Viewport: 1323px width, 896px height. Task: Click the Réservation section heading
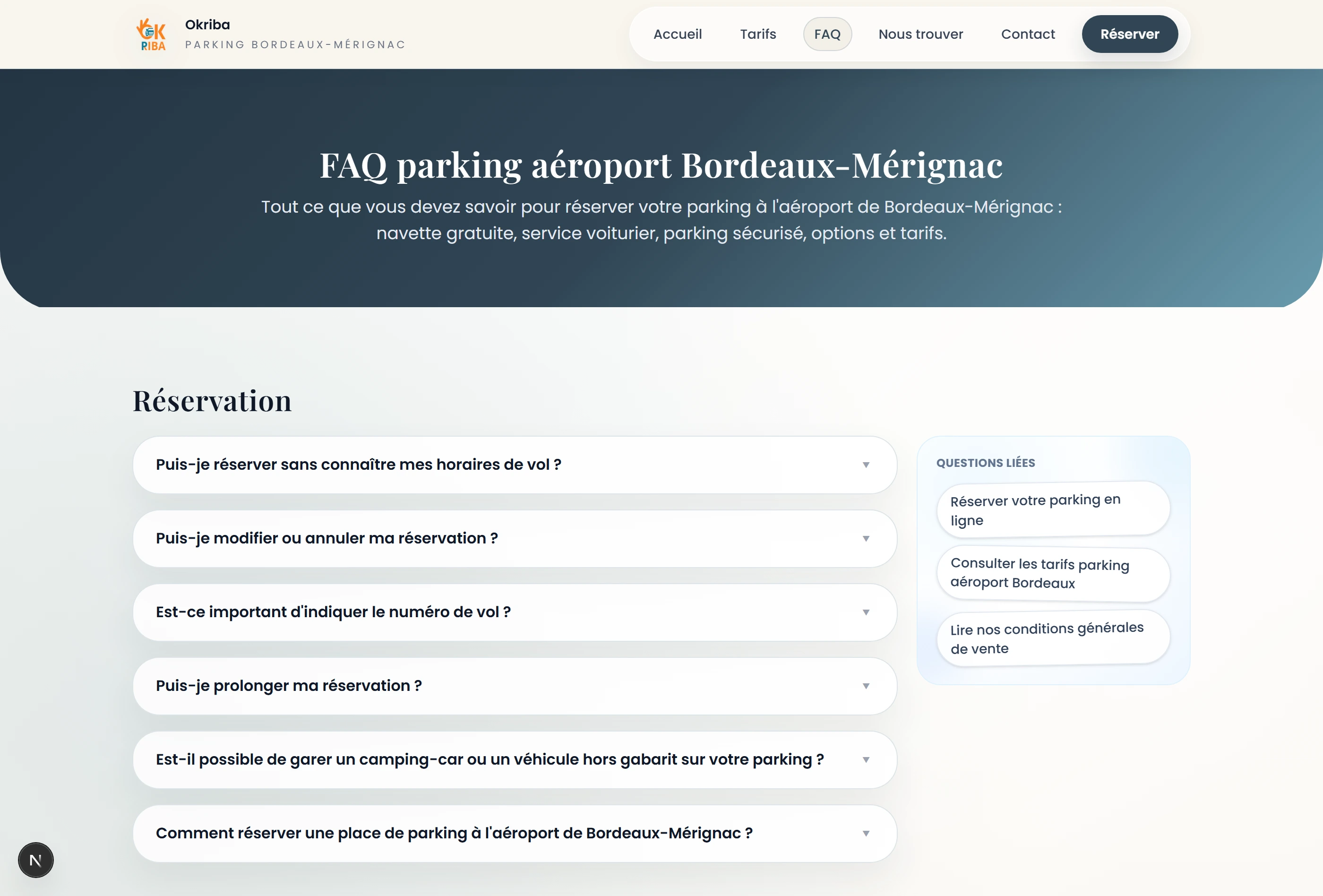[212, 401]
